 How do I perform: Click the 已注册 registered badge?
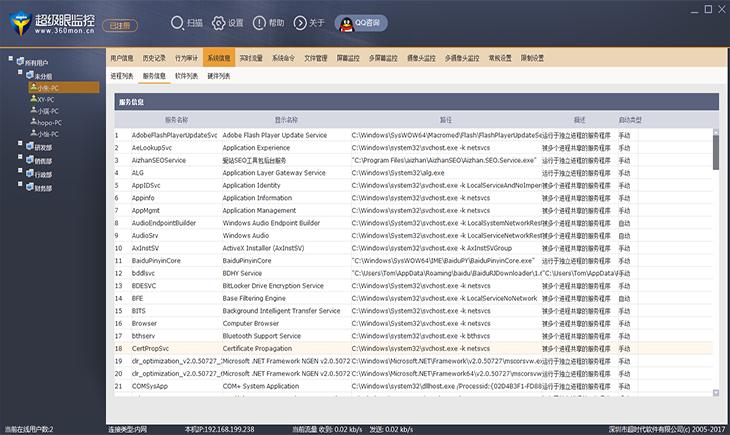click(x=118, y=25)
